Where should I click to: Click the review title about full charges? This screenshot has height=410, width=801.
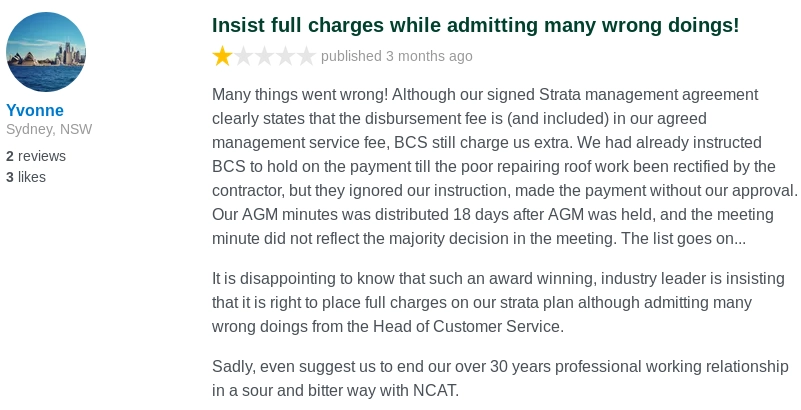[475, 26]
